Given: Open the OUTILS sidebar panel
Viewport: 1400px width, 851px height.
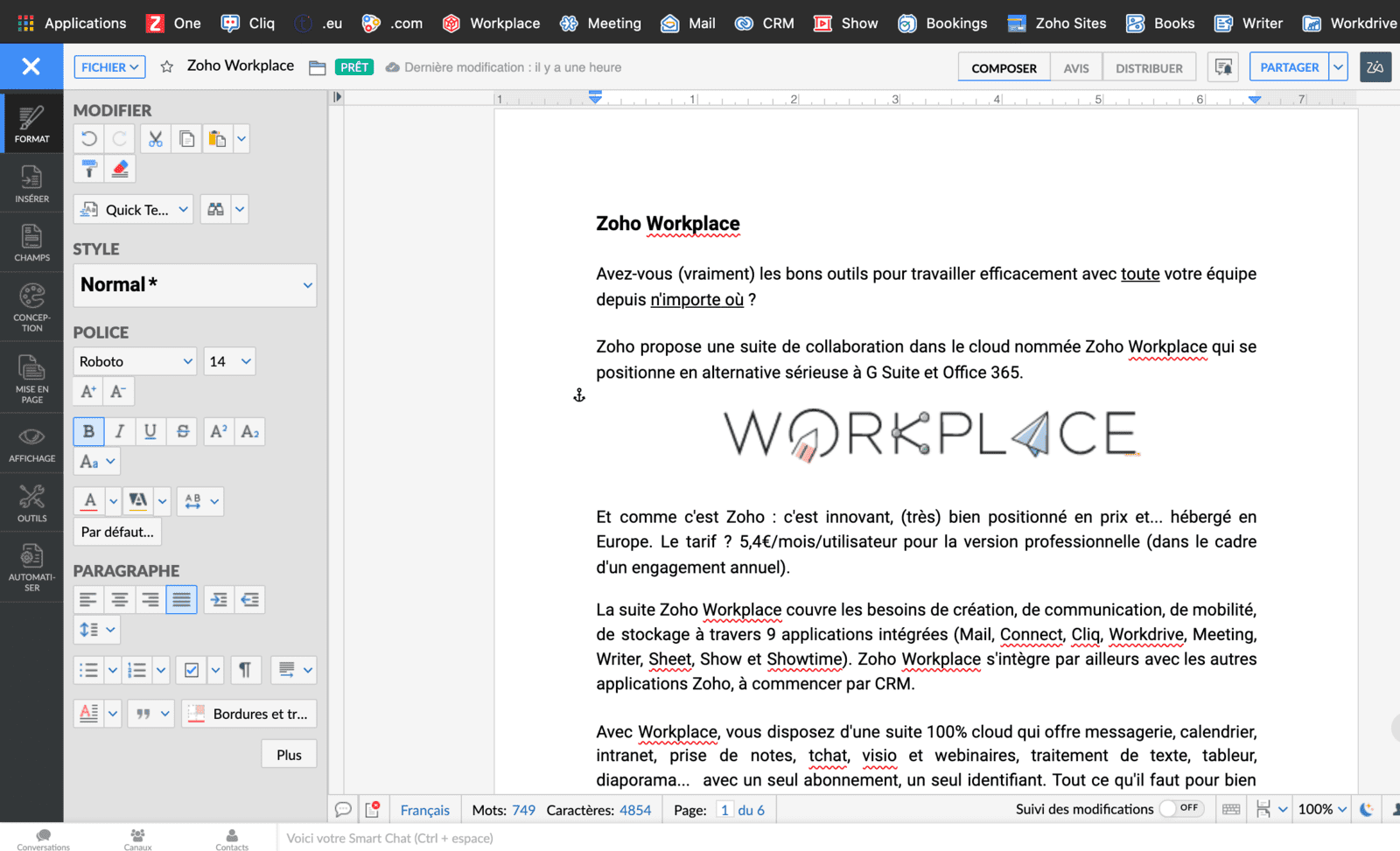Looking at the screenshot, I should point(31,504).
